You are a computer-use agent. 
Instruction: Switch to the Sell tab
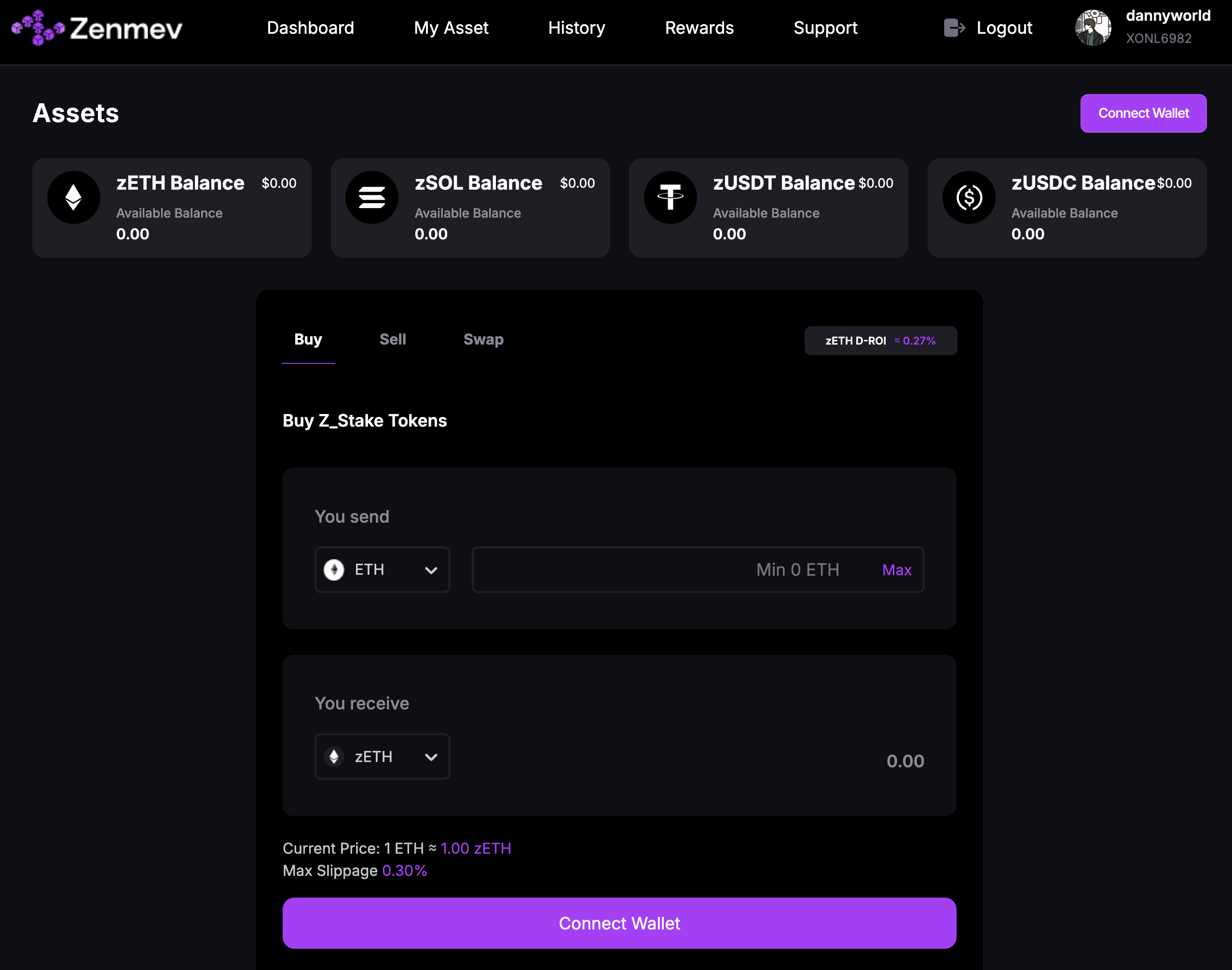click(392, 339)
